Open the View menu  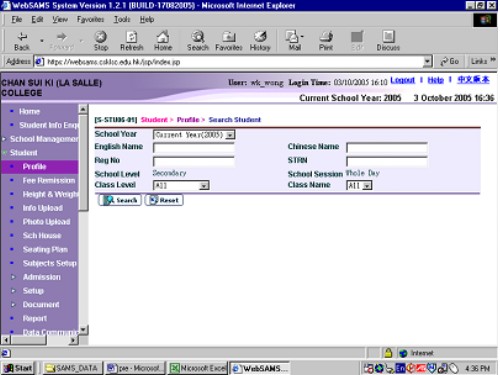click(x=60, y=19)
